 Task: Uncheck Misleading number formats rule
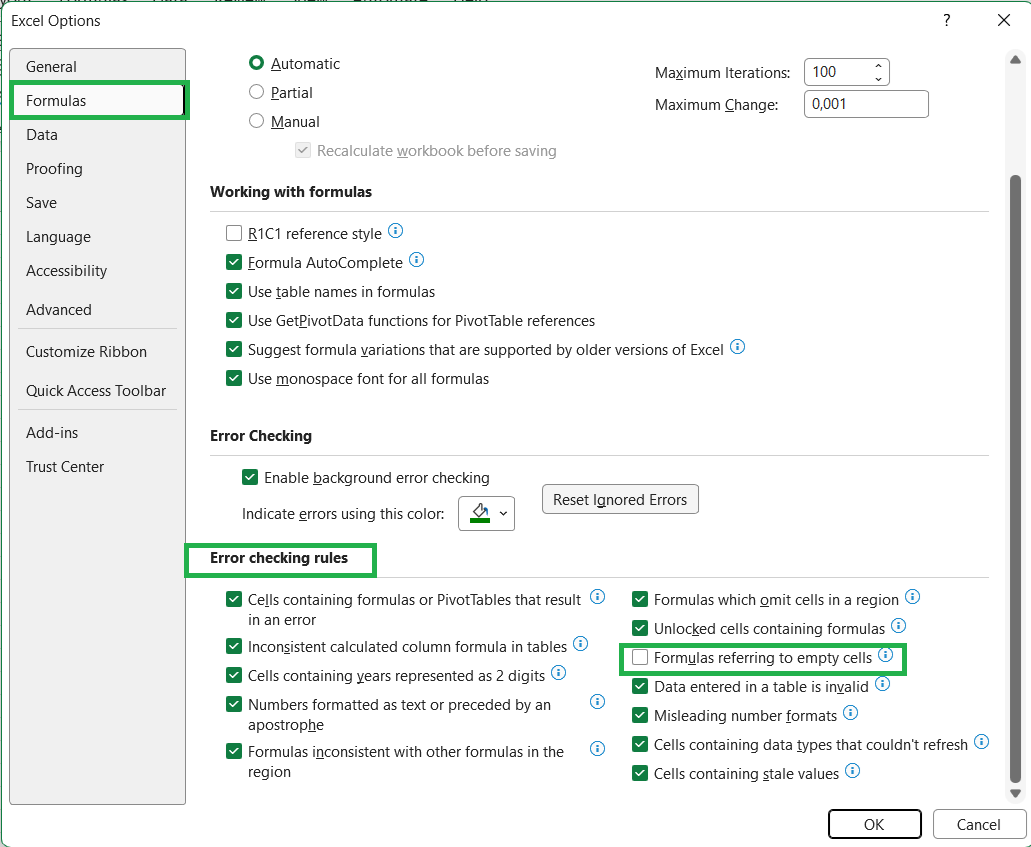640,715
